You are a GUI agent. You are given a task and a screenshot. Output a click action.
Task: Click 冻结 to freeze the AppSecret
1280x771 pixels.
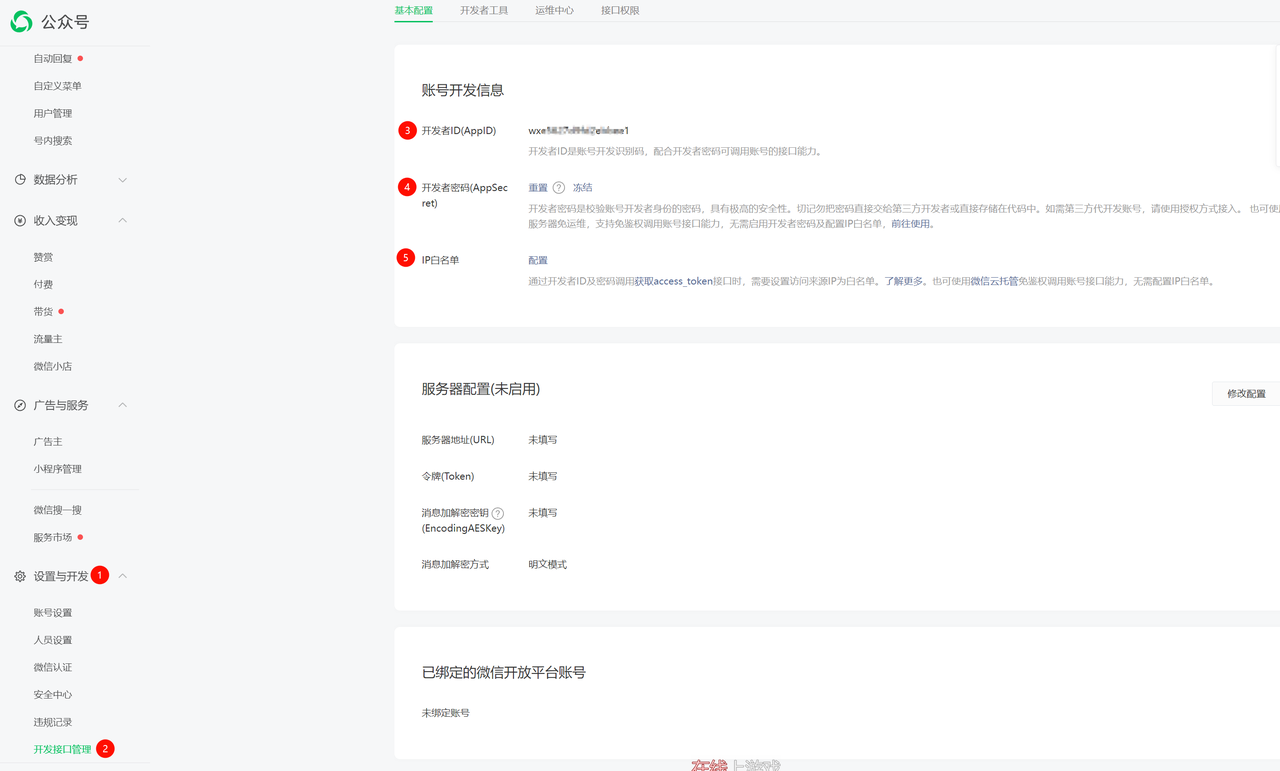pos(582,188)
